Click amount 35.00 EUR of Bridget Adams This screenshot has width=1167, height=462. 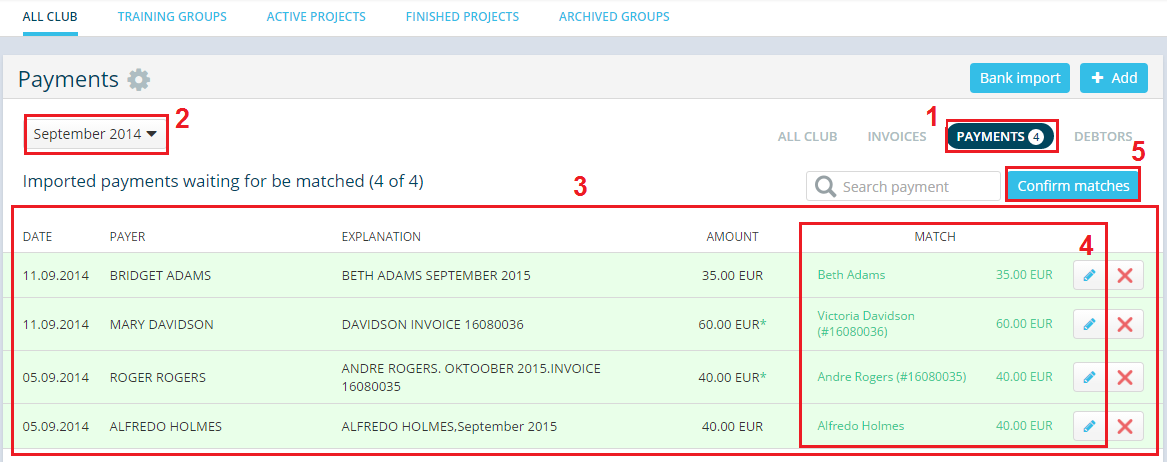732,275
